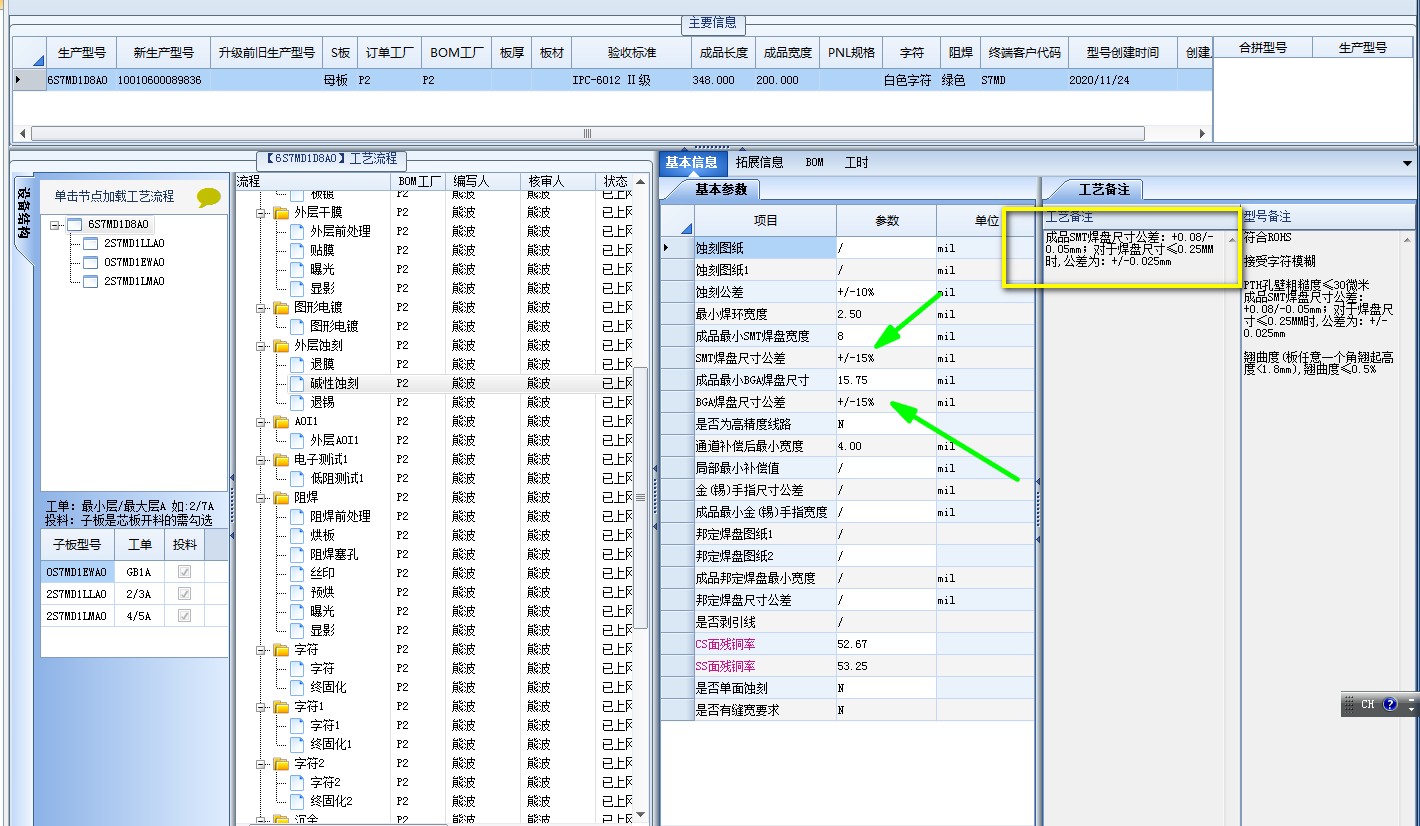The height and width of the screenshot is (826, 1420).
Task: Select the 6S7MD1D8A0 row in main info grid
Action: [x=613, y=80]
